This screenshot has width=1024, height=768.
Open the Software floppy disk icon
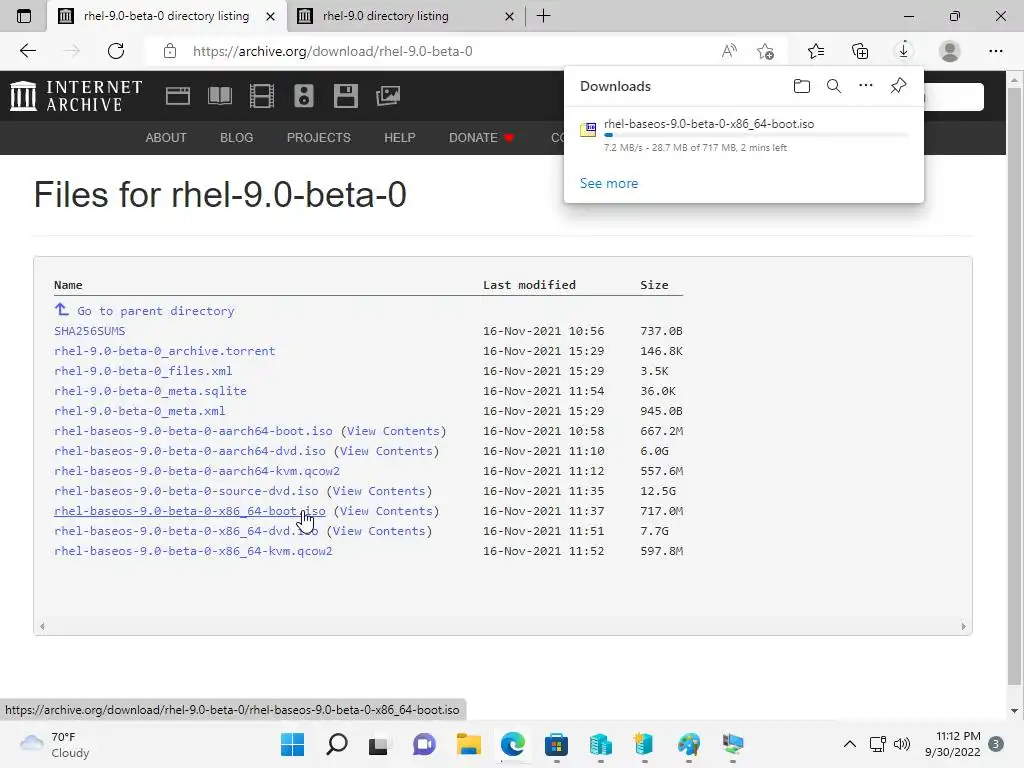coord(345,96)
